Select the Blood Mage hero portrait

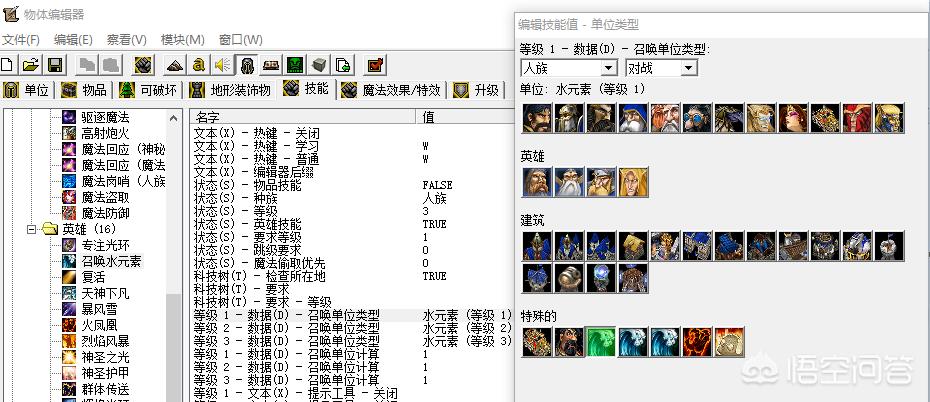coord(633,182)
